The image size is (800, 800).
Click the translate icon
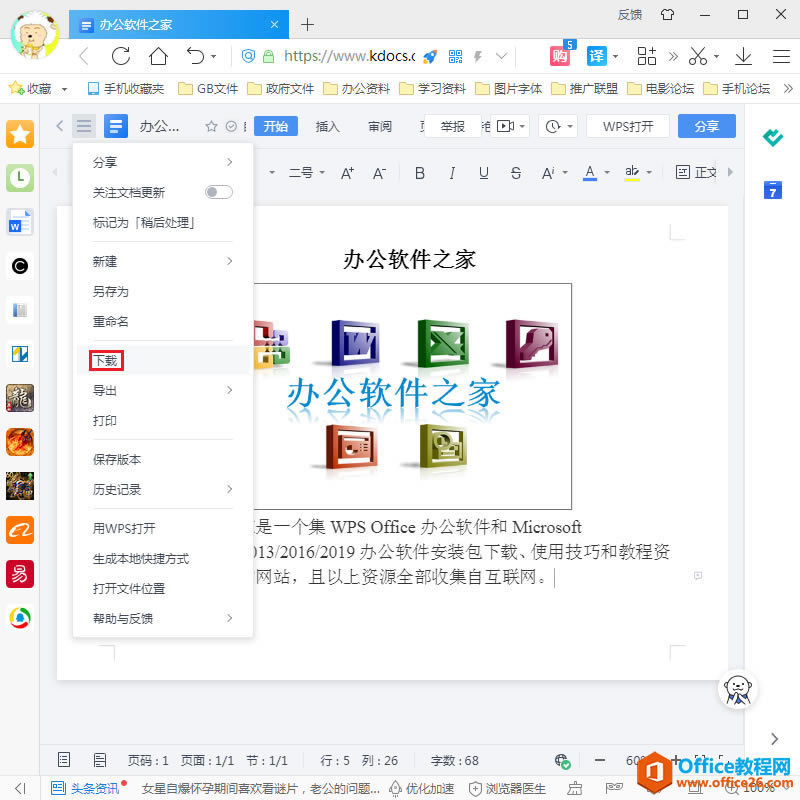pos(596,56)
